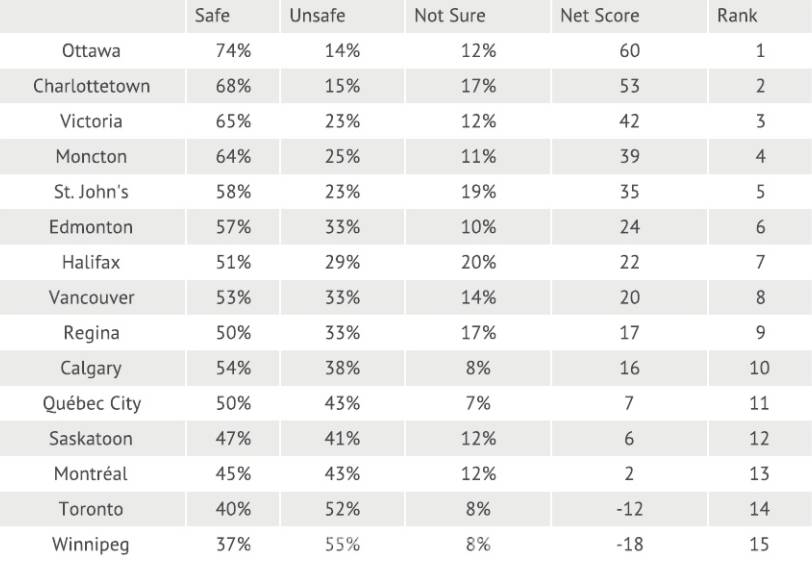The image size is (812, 561).
Task: Click Ottawa's 74% safe value
Action: point(233,51)
